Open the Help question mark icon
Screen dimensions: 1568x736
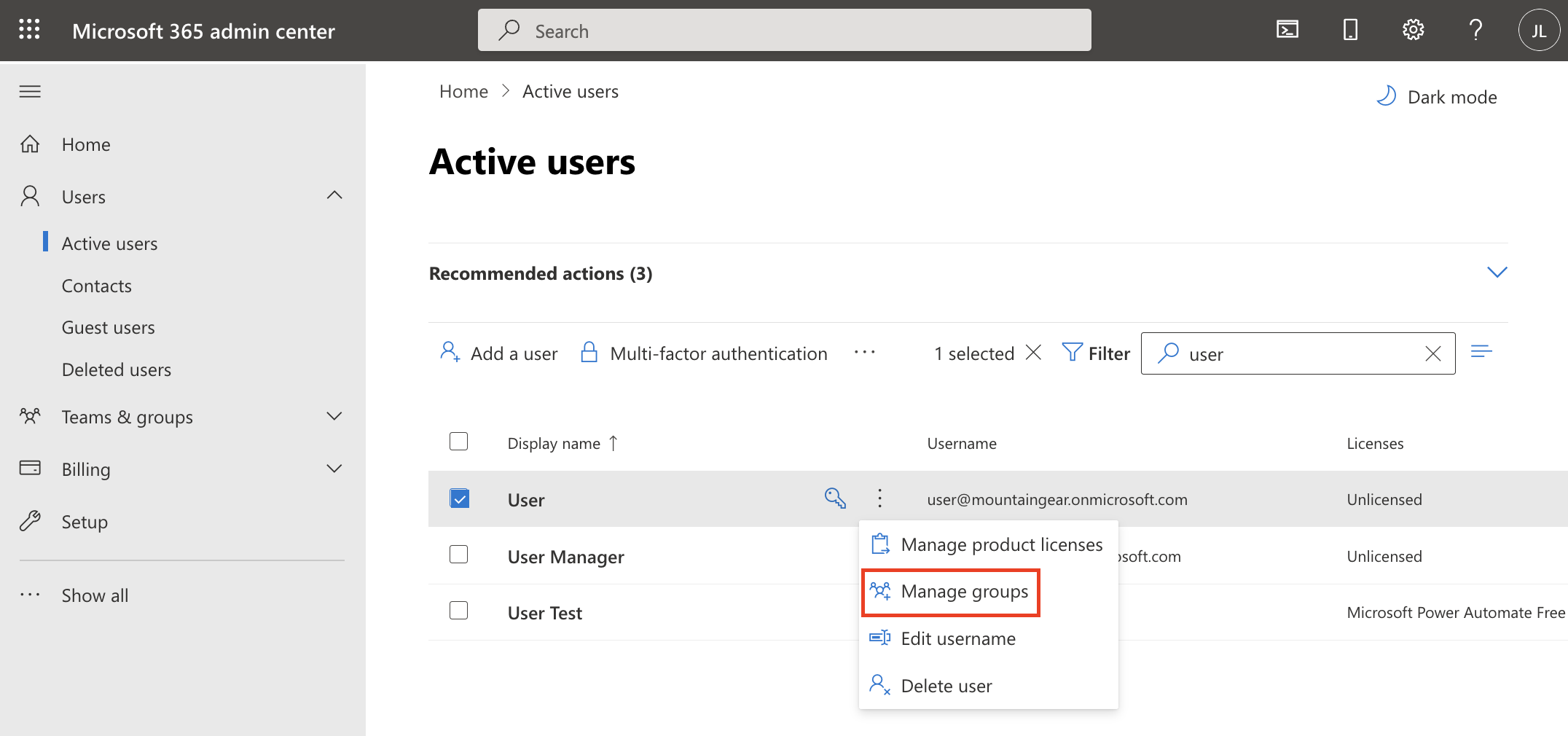pos(1475,30)
